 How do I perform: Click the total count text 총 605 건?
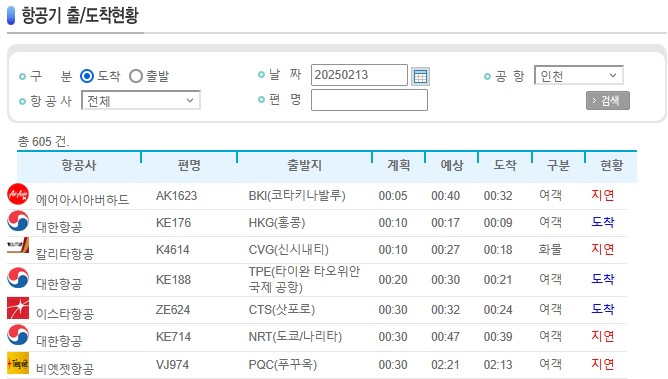(43, 141)
